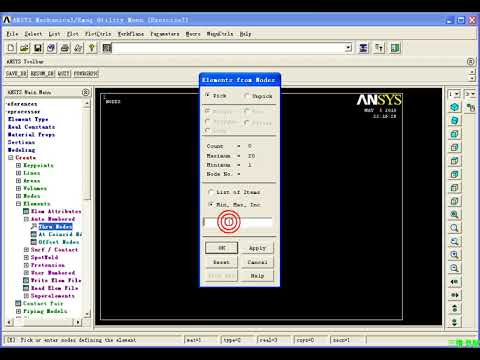Collapse the Create tree node
This screenshot has width=480, height=360.
[x=11, y=157]
